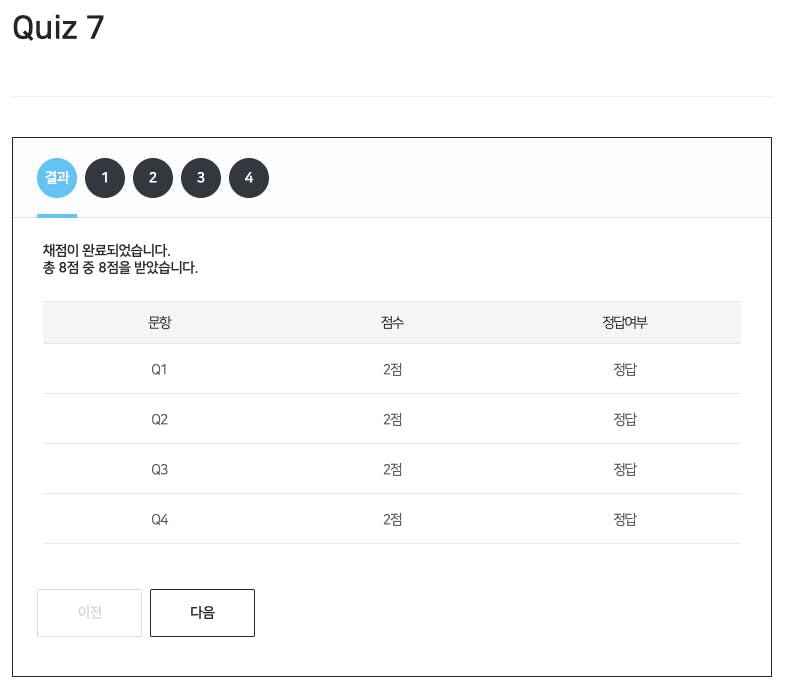Click the Quiz 7 page title
The height and width of the screenshot is (692, 786).
[58, 28]
